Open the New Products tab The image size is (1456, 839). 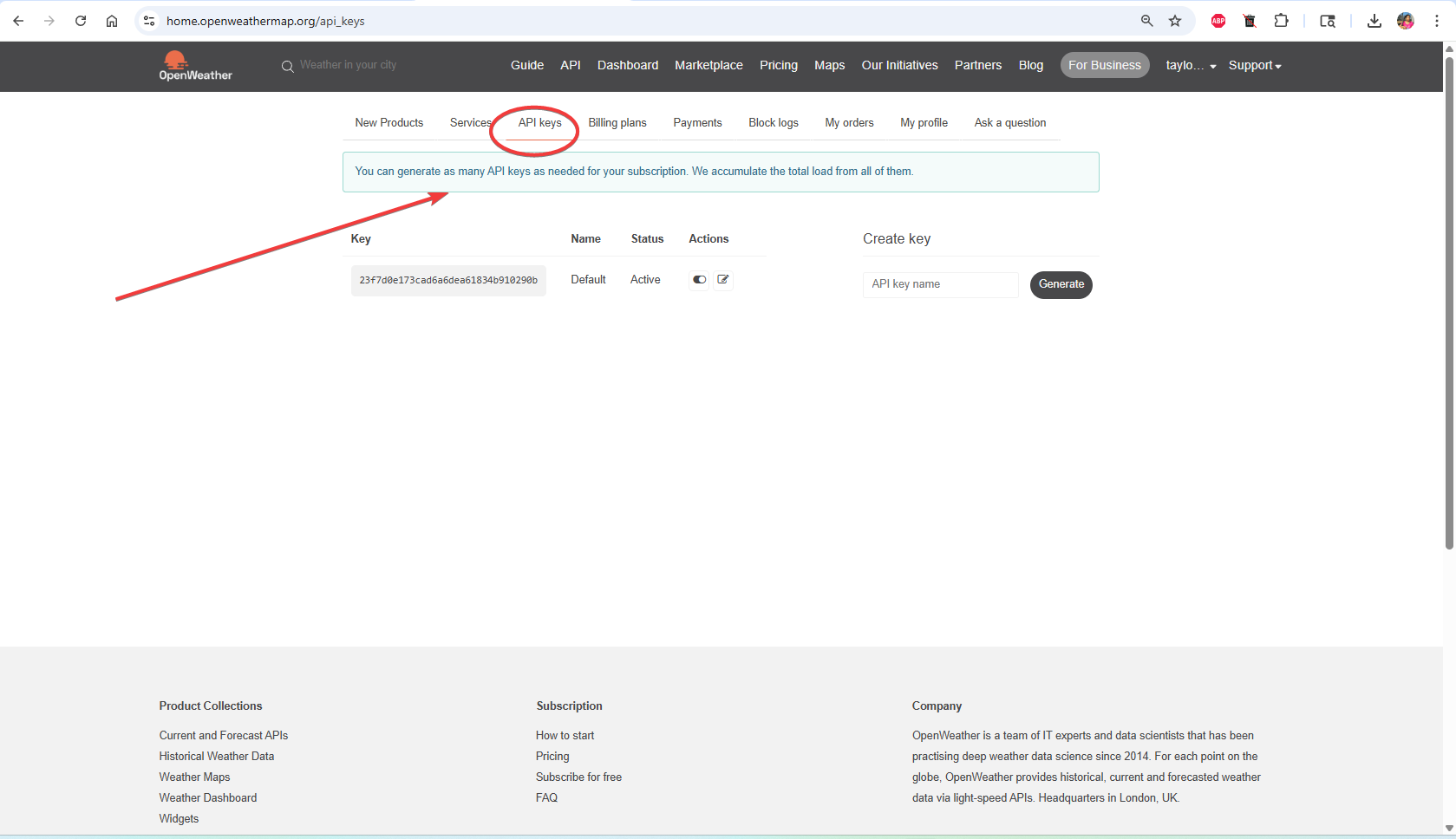[x=388, y=122]
